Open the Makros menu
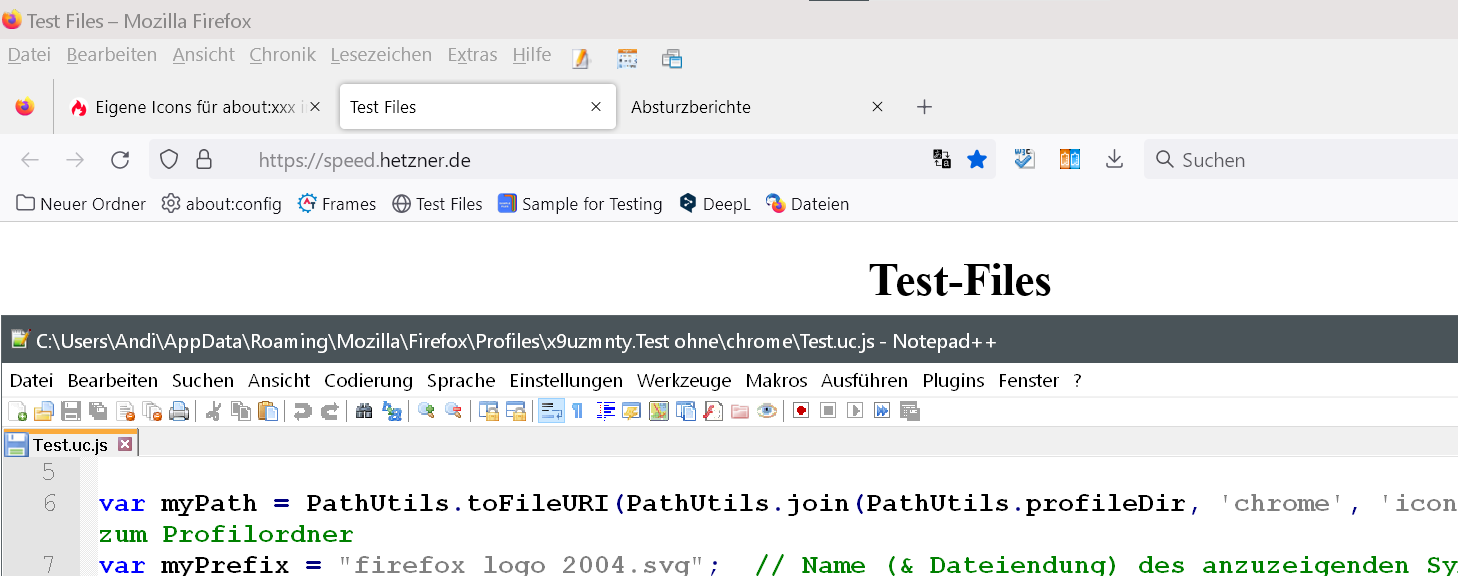1458x576 pixels. pyautogui.click(x=777, y=380)
